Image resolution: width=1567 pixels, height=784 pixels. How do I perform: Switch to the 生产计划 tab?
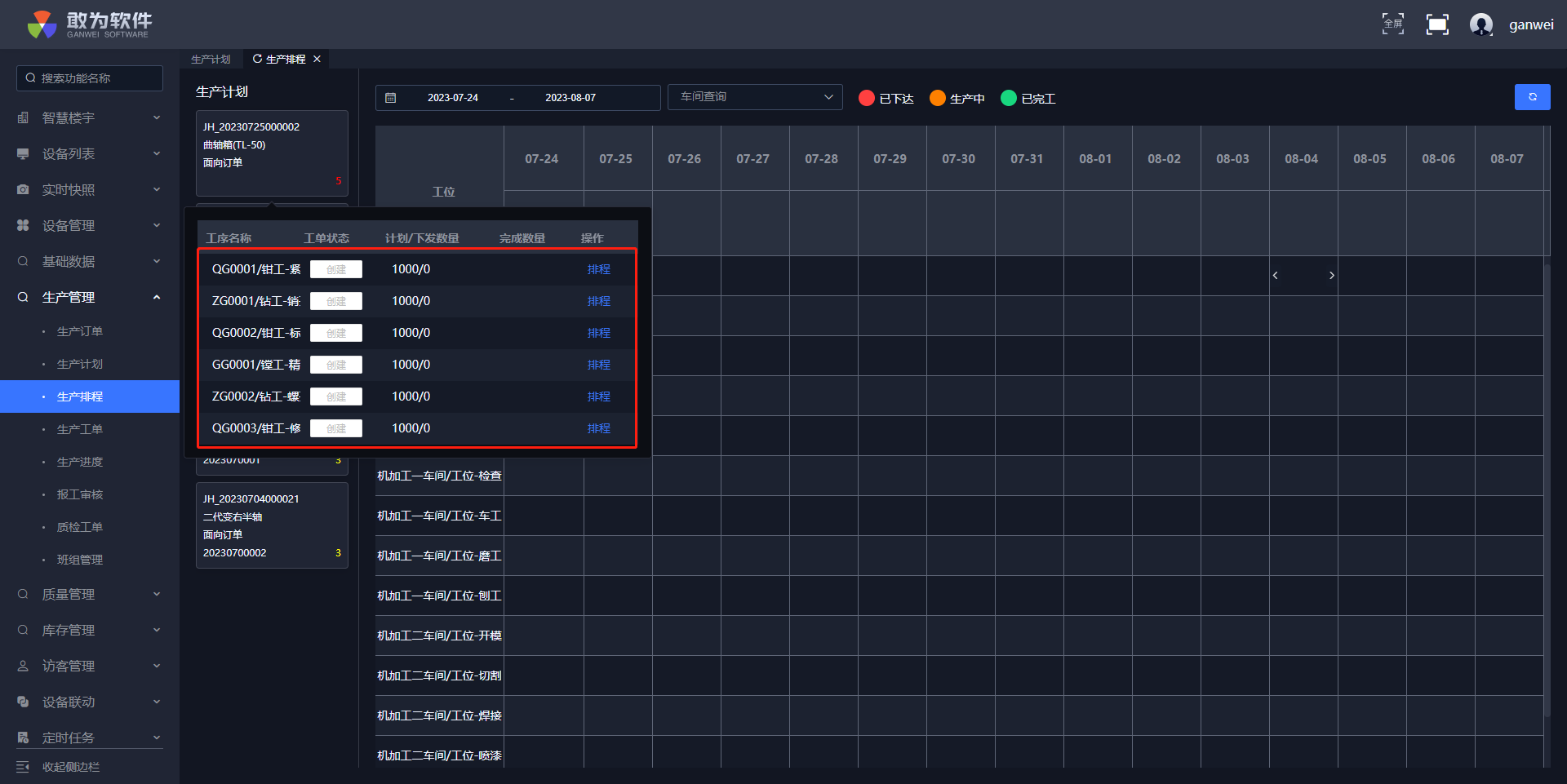tap(211, 60)
